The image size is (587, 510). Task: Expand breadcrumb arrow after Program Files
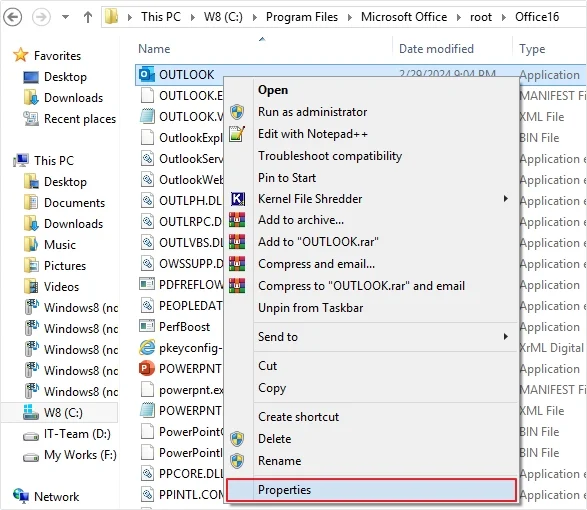point(350,17)
